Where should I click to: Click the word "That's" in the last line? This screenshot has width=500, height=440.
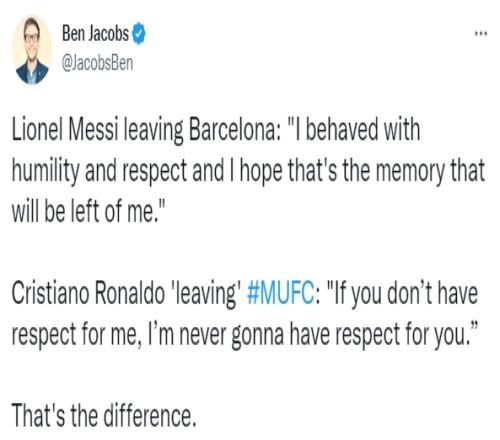pyautogui.click(x=38, y=416)
